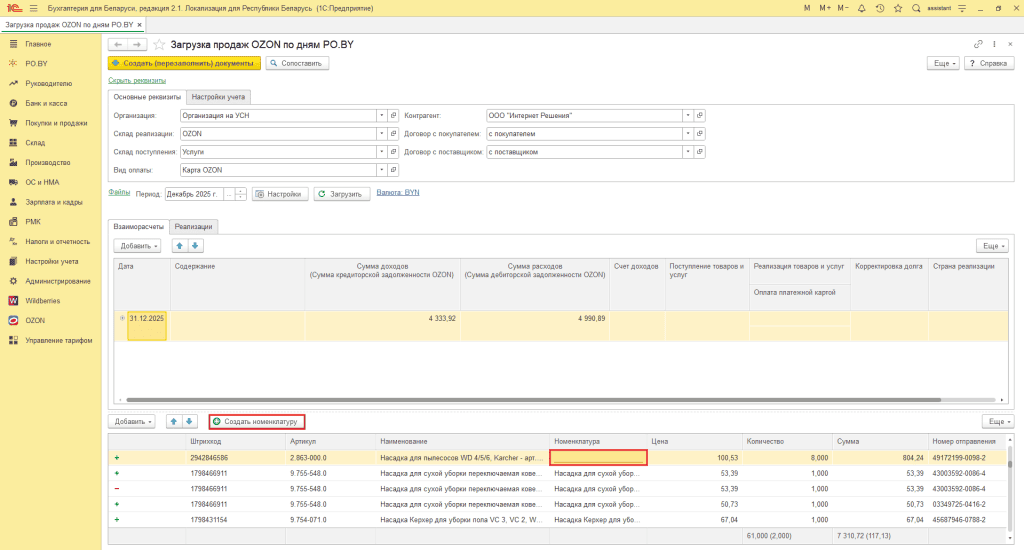
Task: Open main menu hamburger icon
Action: [x=33, y=8]
